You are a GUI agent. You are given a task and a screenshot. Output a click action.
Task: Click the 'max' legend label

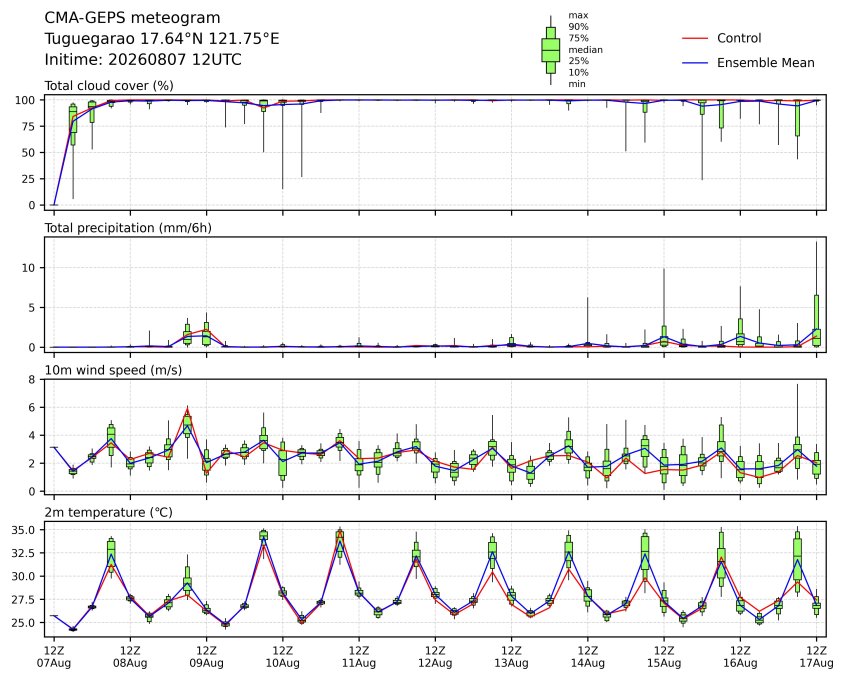578,16
